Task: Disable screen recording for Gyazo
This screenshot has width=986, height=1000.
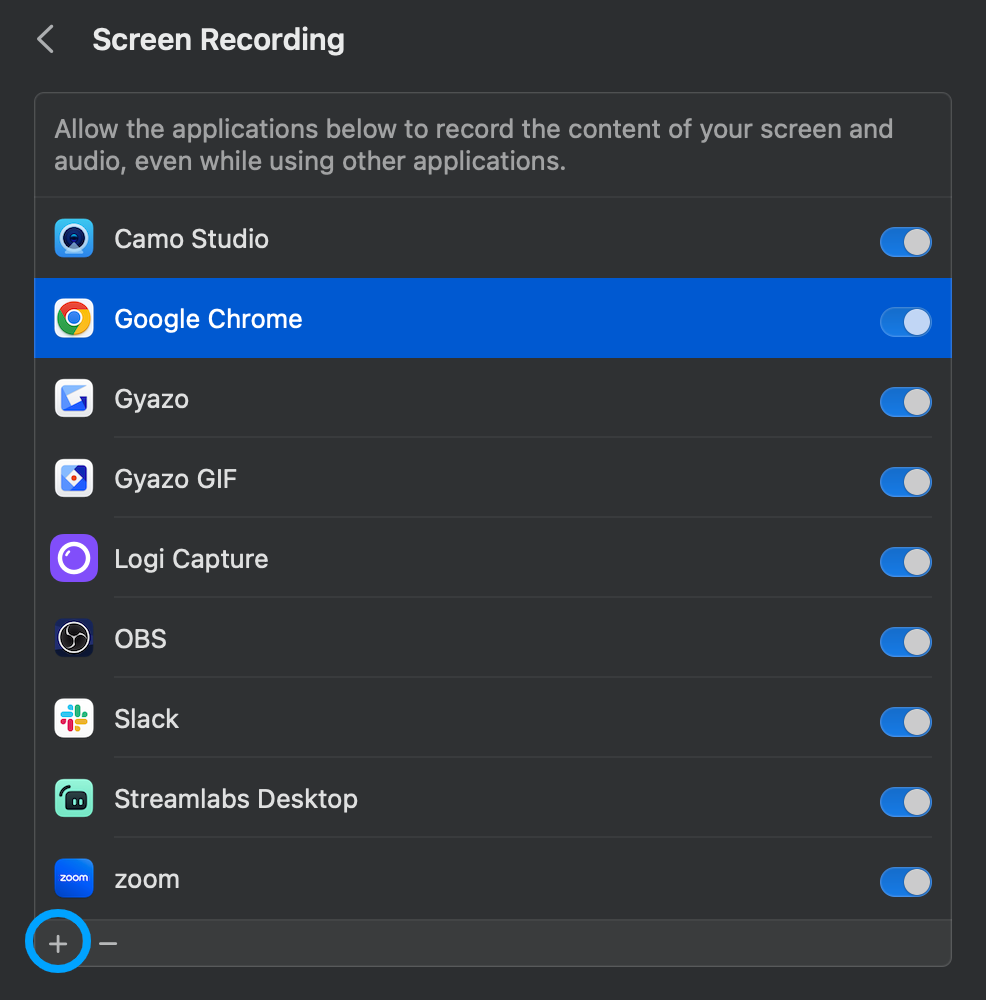Action: pos(905,402)
